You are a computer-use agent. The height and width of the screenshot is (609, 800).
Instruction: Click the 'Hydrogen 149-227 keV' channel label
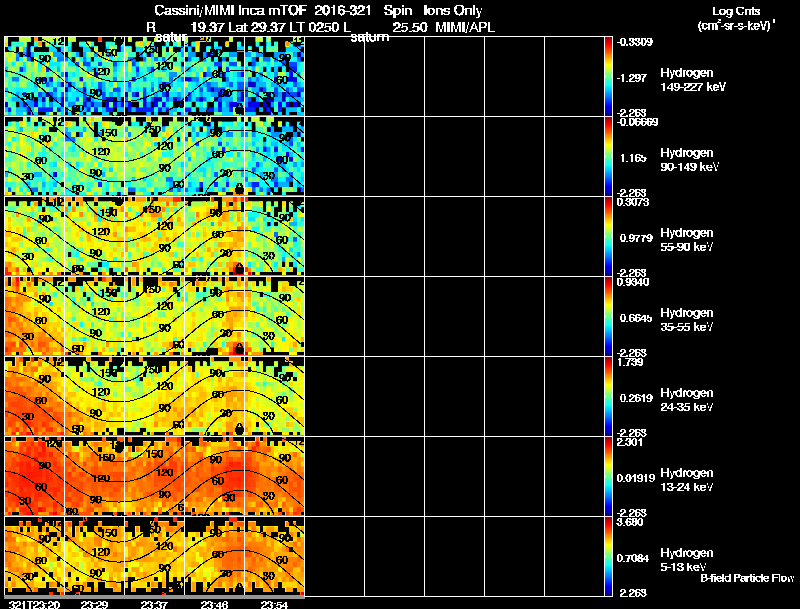click(x=692, y=80)
